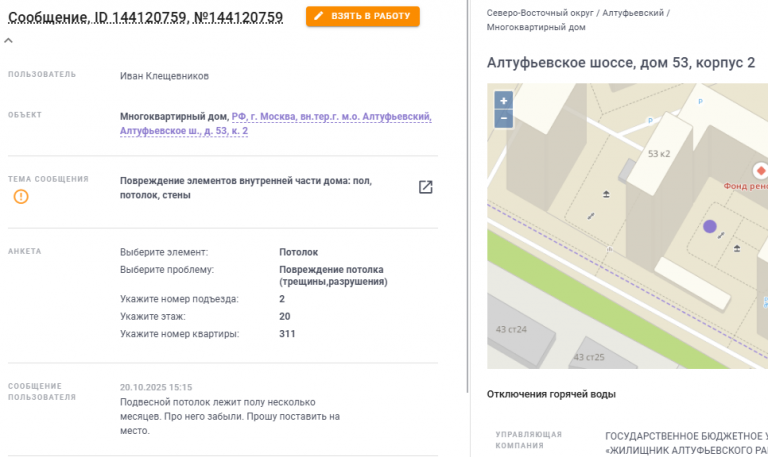Screen dimensions: 768x457
Task: Open the theme in a new window icon
Action: click(x=425, y=187)
